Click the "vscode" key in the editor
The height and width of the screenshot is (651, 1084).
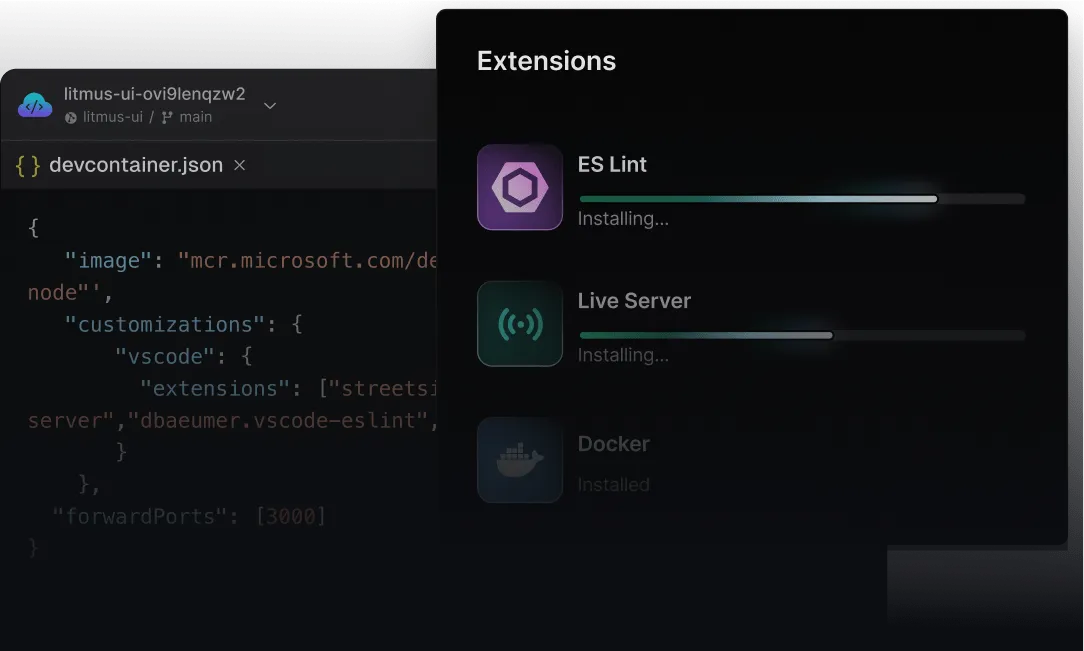point(165,357)
